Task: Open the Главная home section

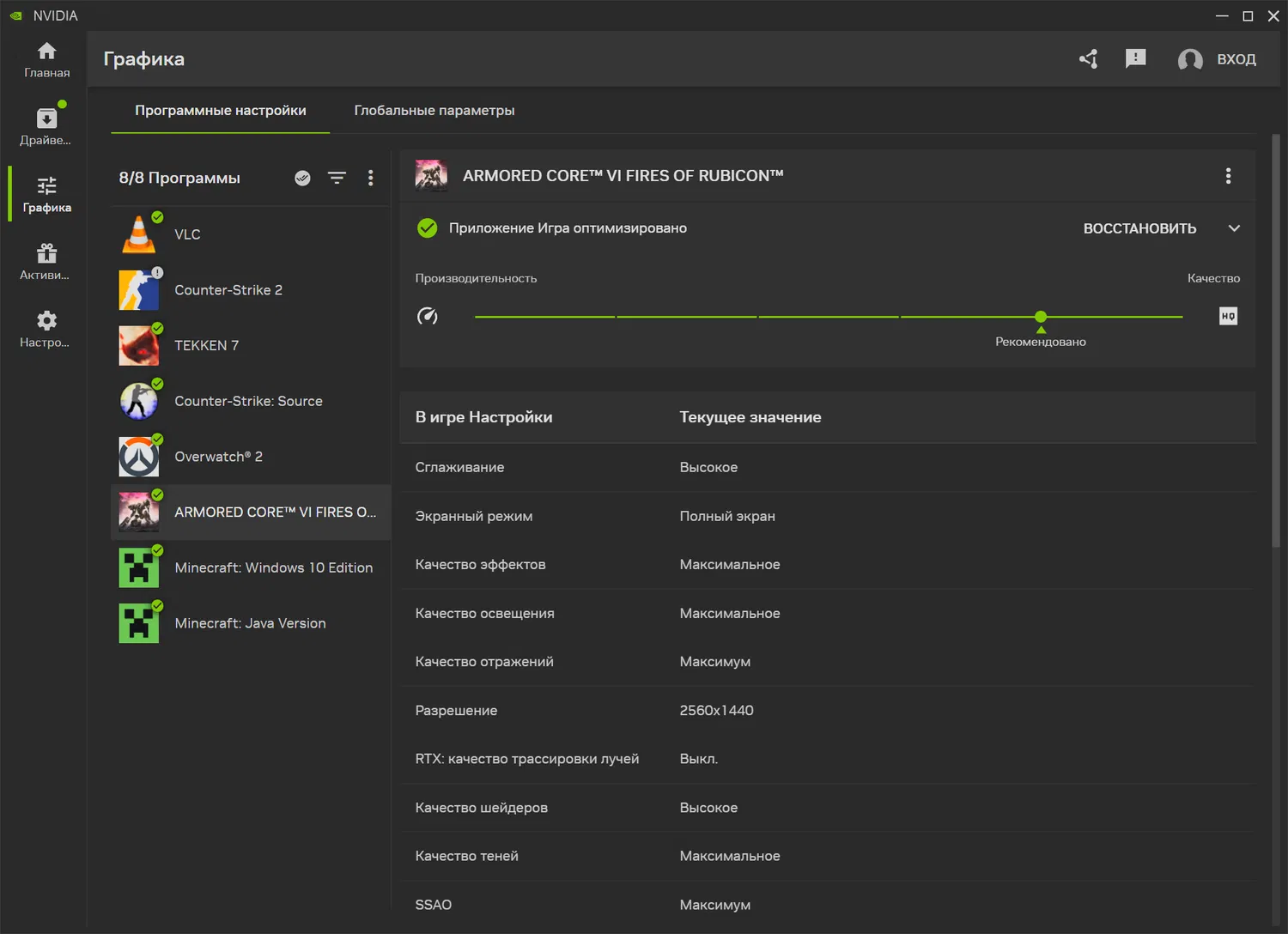Action: pyautogui.click(x=46, y=59)
